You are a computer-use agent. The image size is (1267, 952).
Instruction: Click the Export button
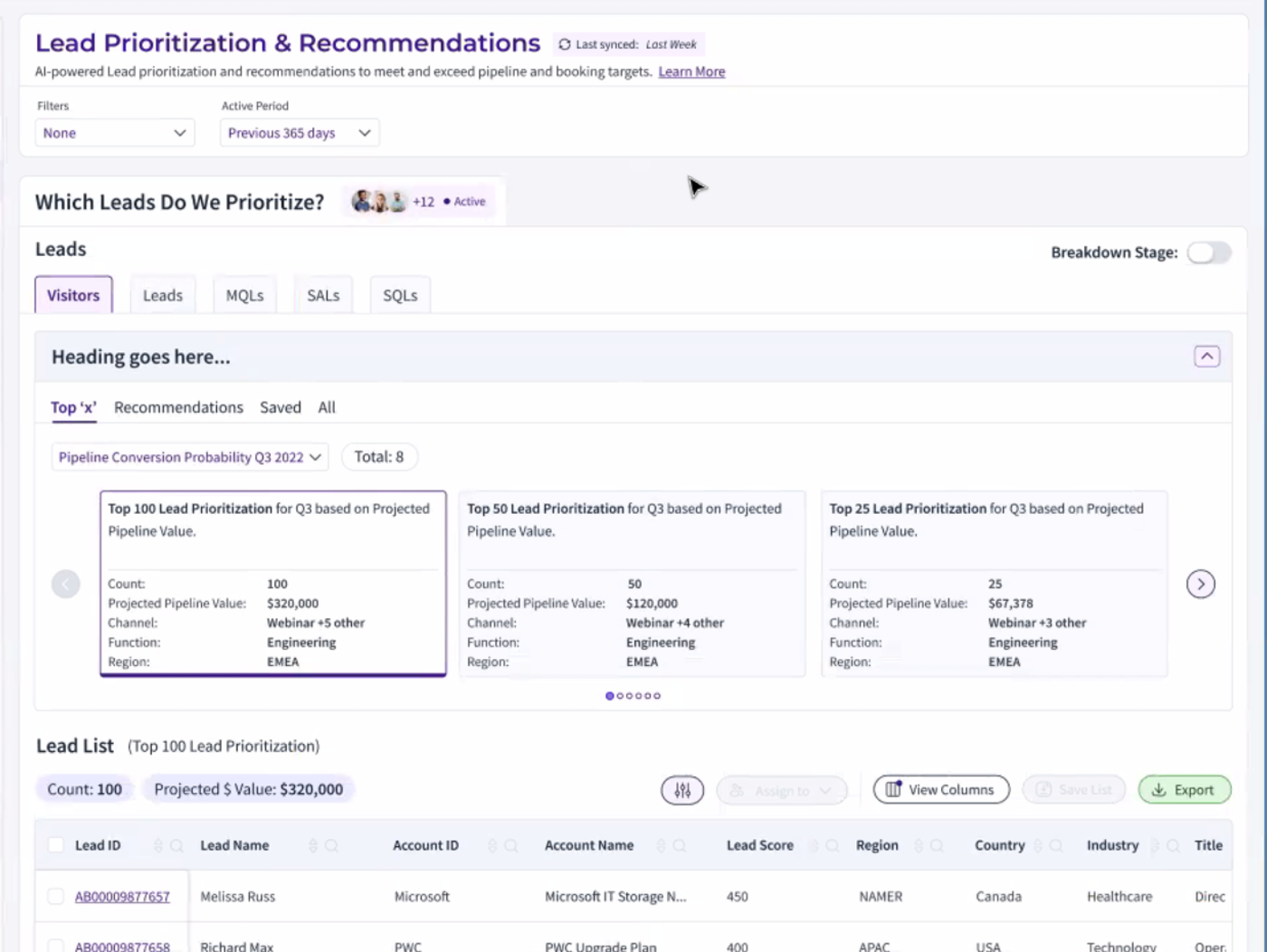coord(1185,790)
